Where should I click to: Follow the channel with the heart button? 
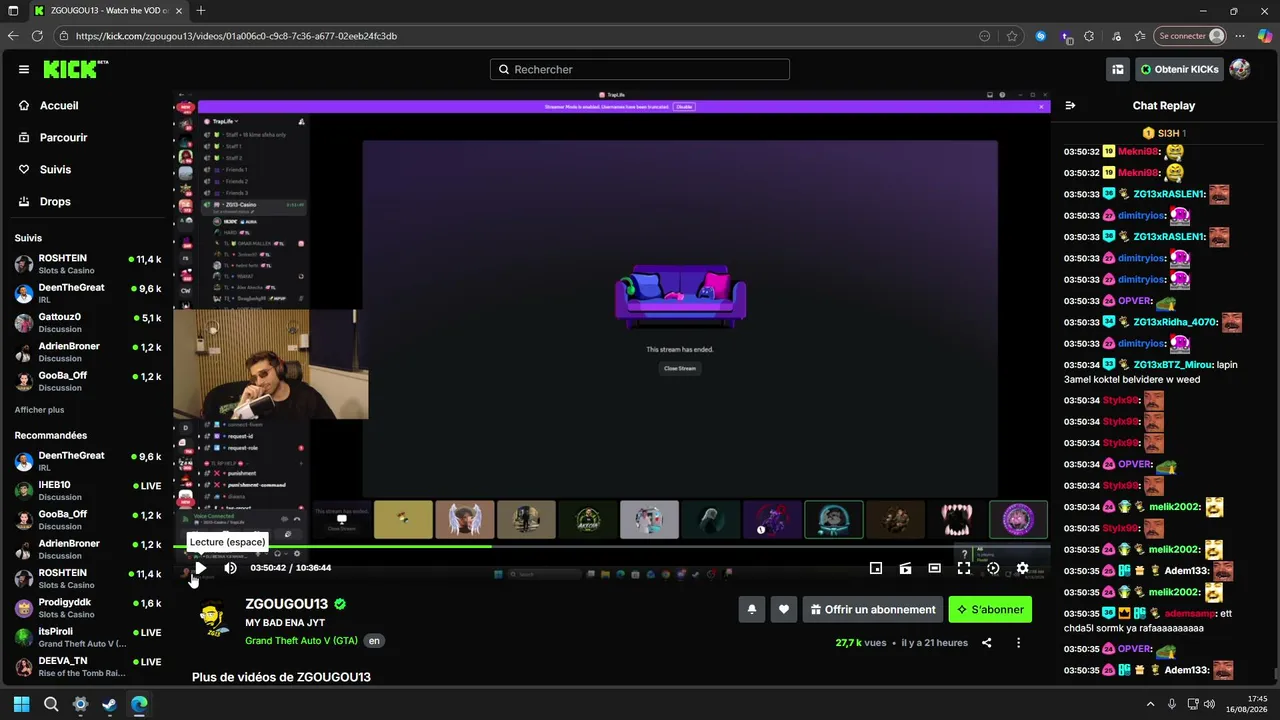[784, 609]
